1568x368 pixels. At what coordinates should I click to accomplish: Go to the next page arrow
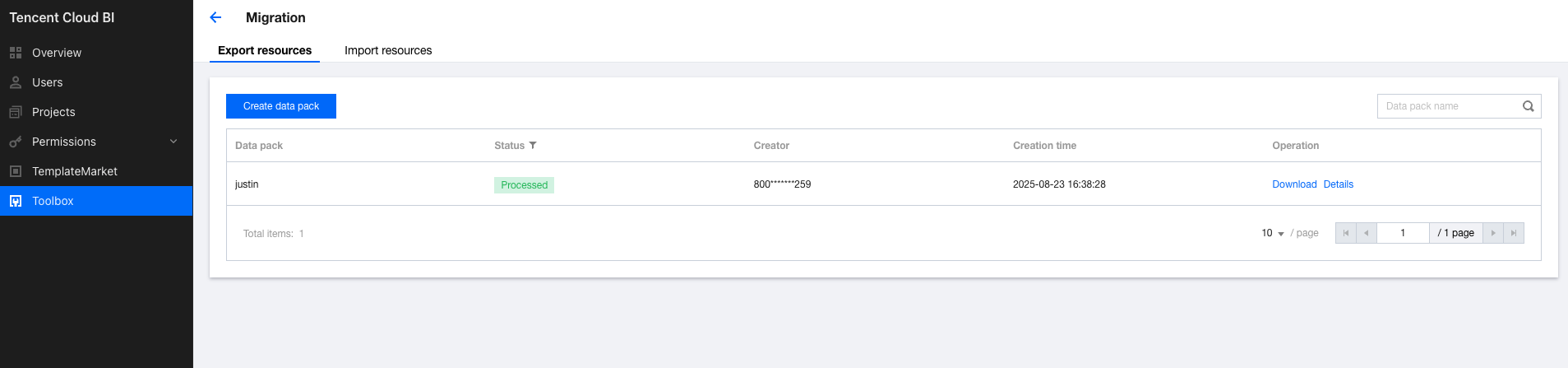[1493, 233]
